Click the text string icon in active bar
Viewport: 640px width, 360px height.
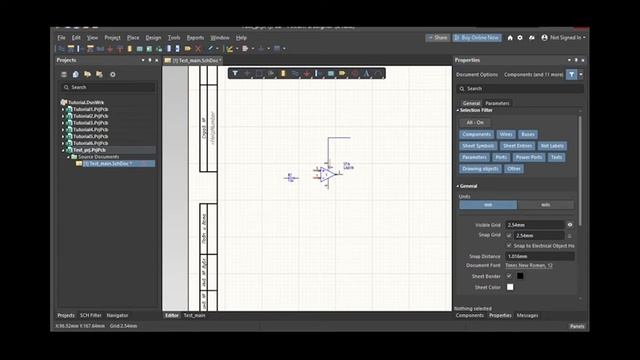366,73
